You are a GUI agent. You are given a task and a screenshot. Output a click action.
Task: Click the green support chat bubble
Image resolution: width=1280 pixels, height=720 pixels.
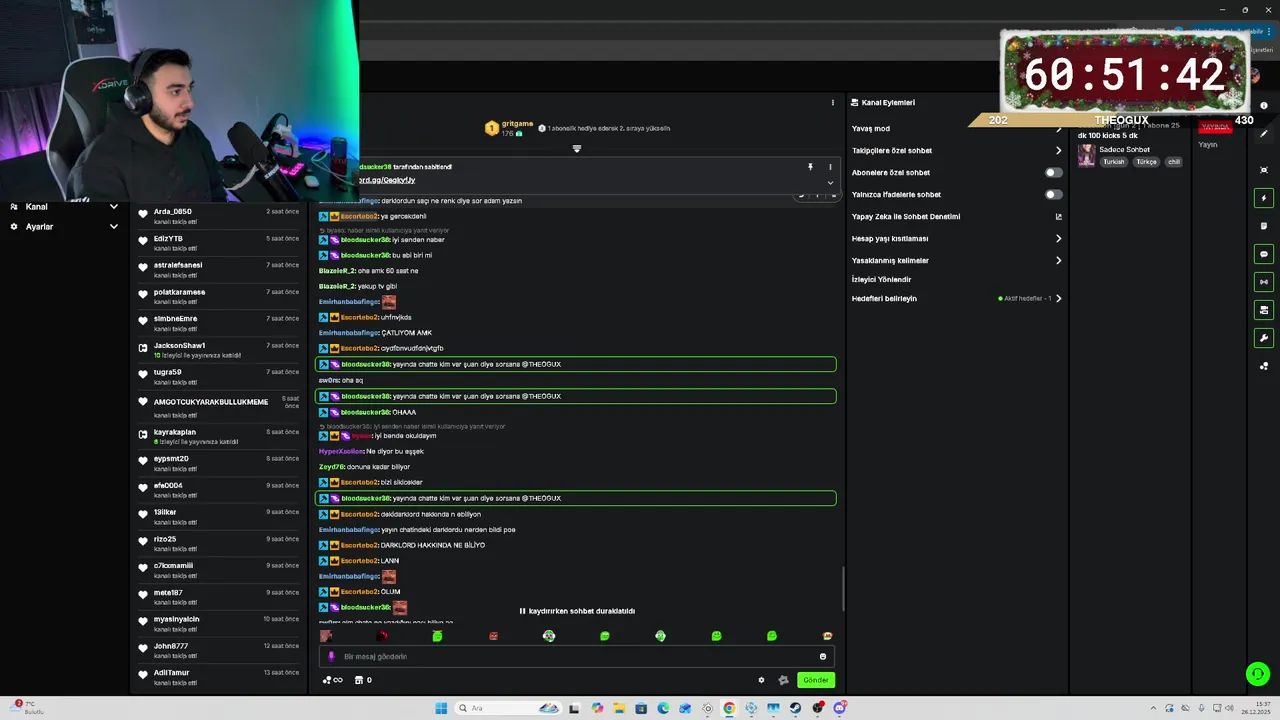(1258, 673)
